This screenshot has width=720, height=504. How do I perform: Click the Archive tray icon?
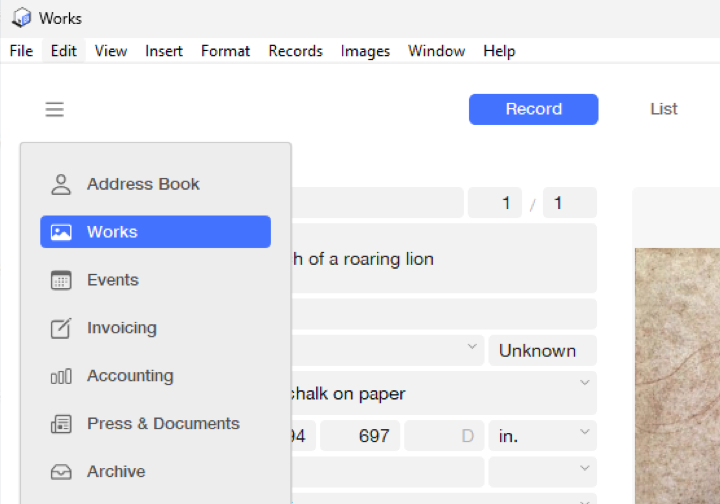pos(61,472)
